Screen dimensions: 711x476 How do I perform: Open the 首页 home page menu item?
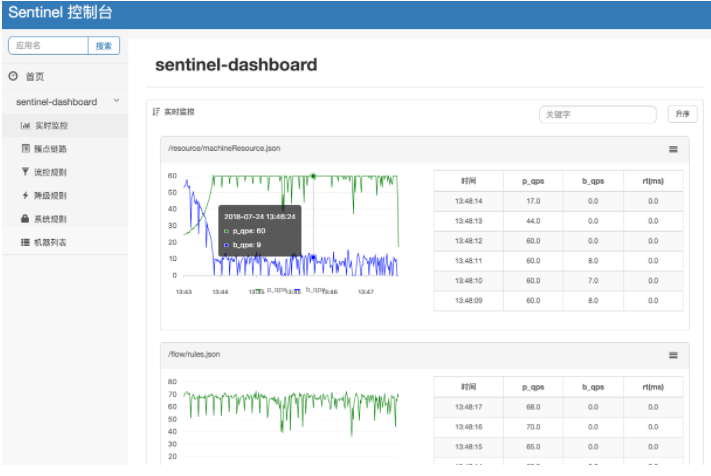click(x=65, y=76)
